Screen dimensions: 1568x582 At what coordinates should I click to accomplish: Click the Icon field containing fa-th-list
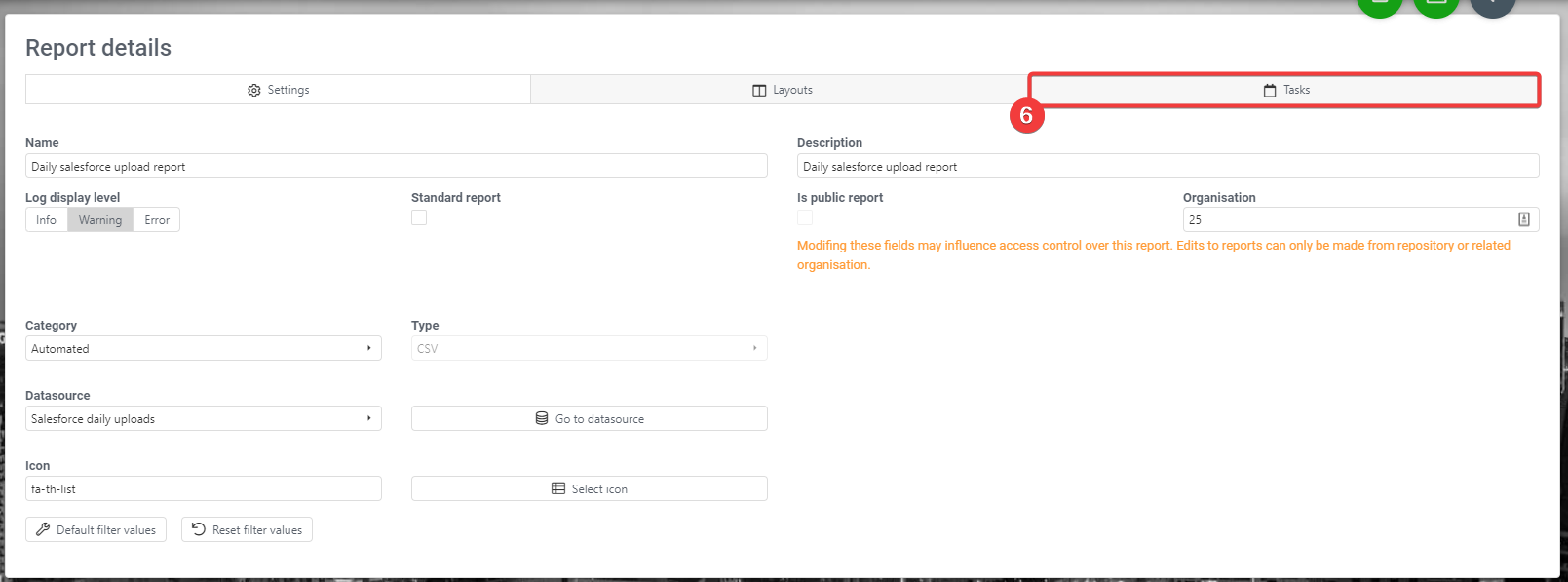(203, 488)
